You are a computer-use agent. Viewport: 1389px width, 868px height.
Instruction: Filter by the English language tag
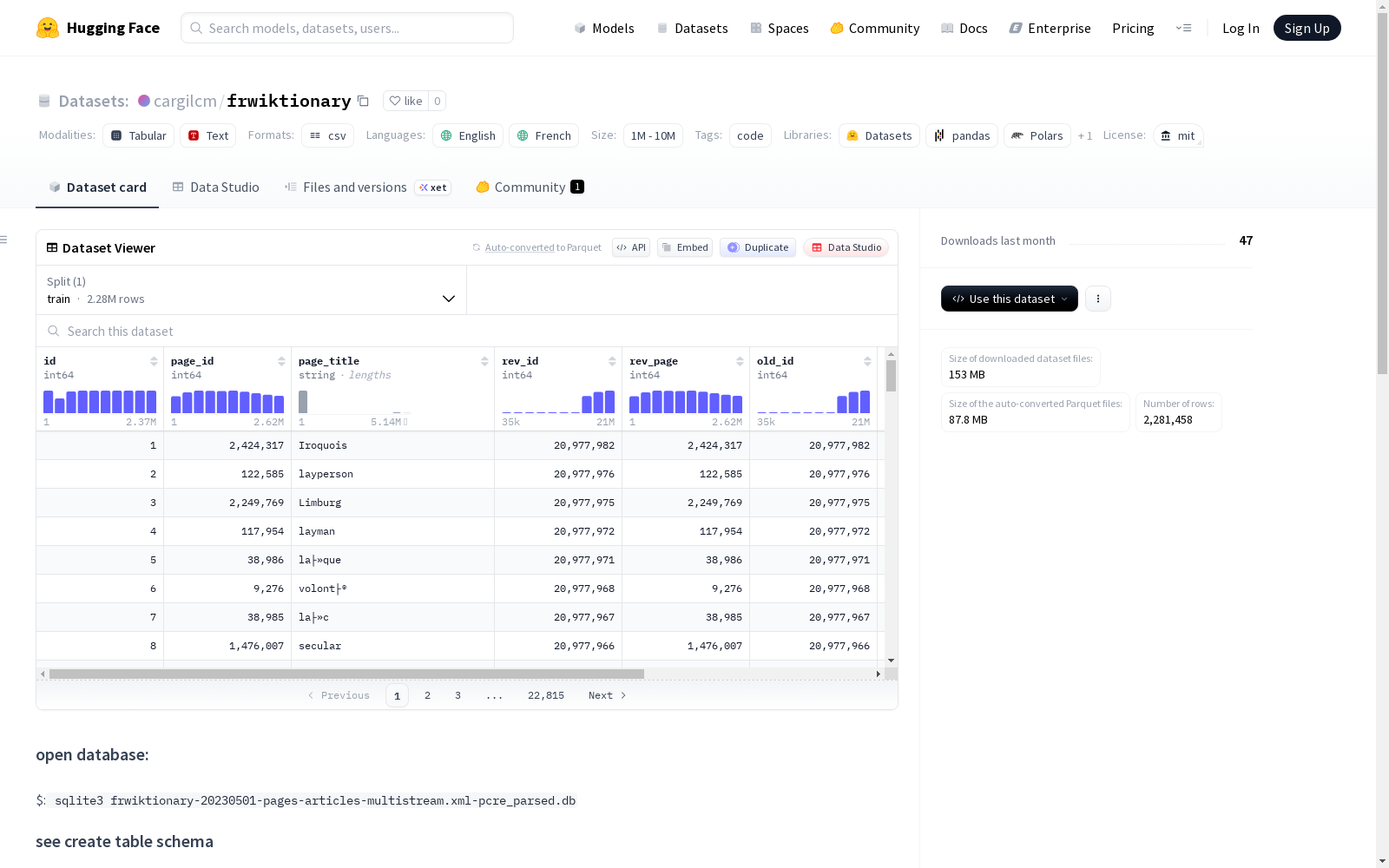coord(468,135)
